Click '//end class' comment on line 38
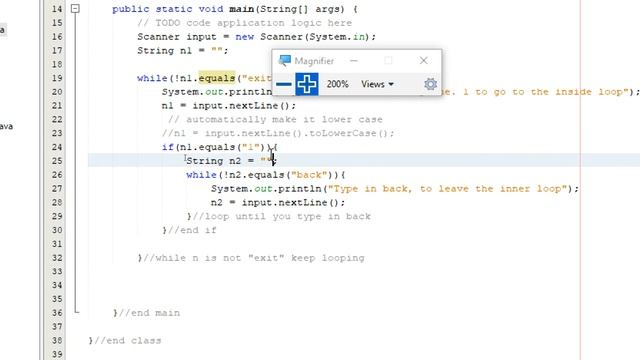The height and width of the screenshot is (360, 640). [127, 340]
